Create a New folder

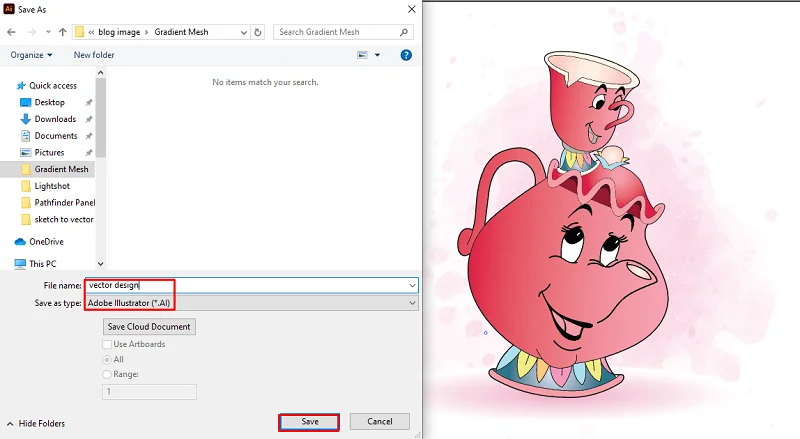(94, 55)
